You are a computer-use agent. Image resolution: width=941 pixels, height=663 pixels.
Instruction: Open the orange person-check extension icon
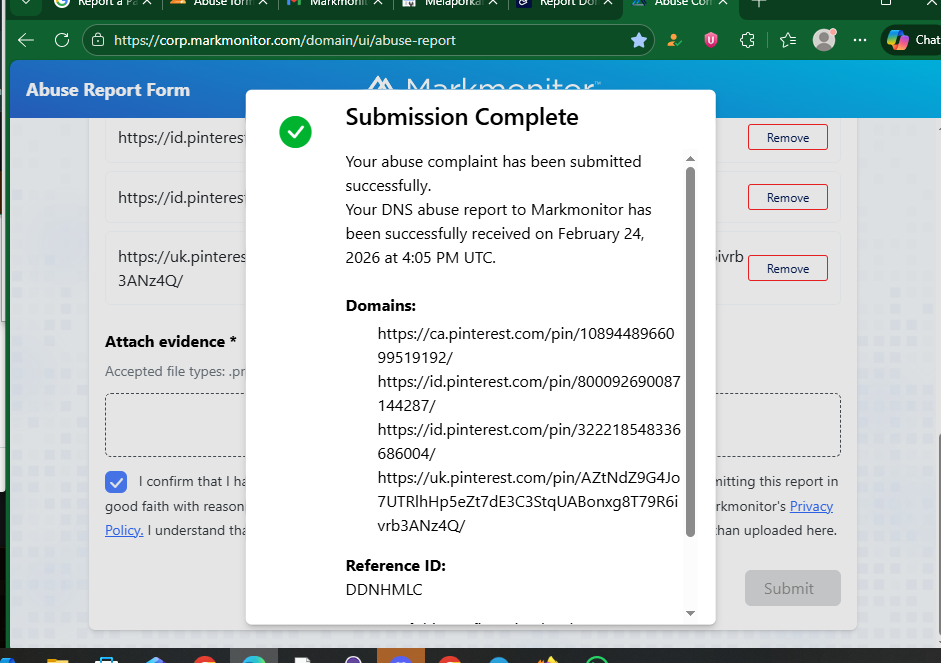tap(675, 40)
